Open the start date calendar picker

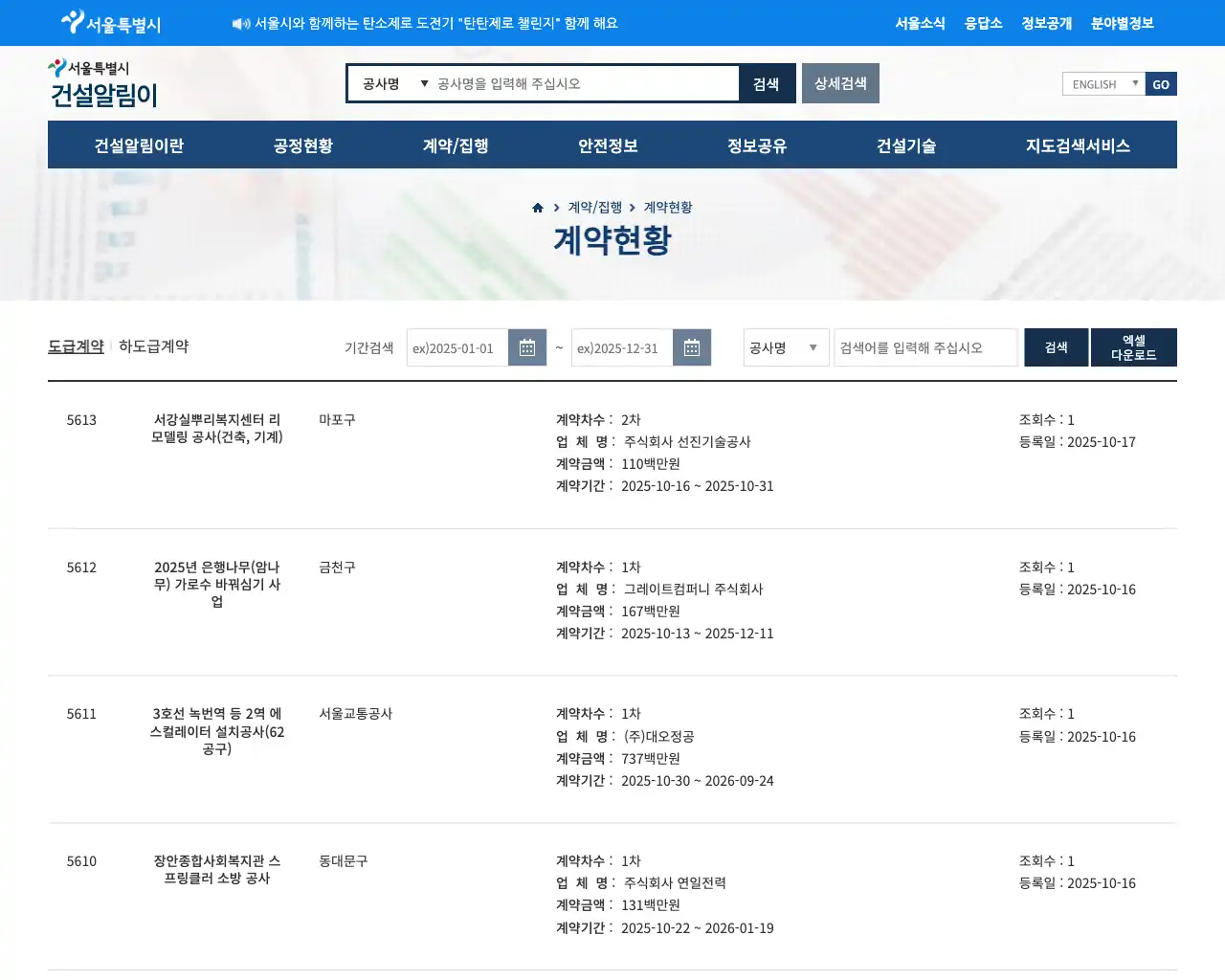[526, 347]
